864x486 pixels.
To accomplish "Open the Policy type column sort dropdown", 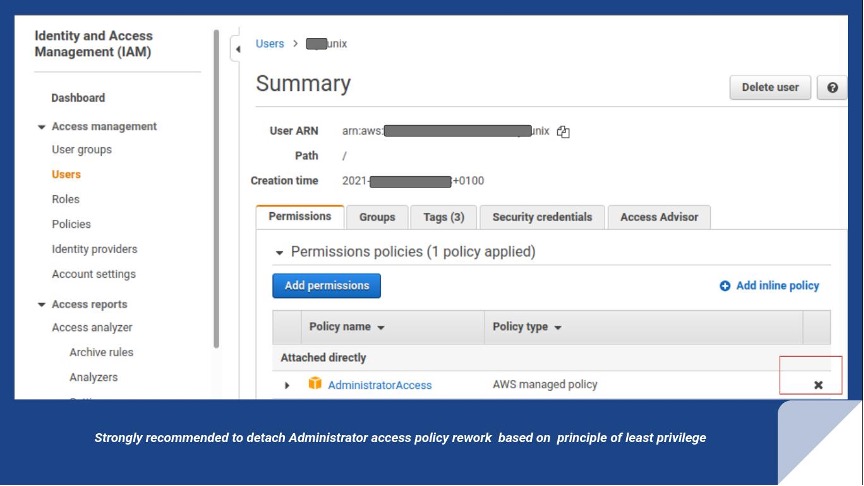I will click(558, 327).
